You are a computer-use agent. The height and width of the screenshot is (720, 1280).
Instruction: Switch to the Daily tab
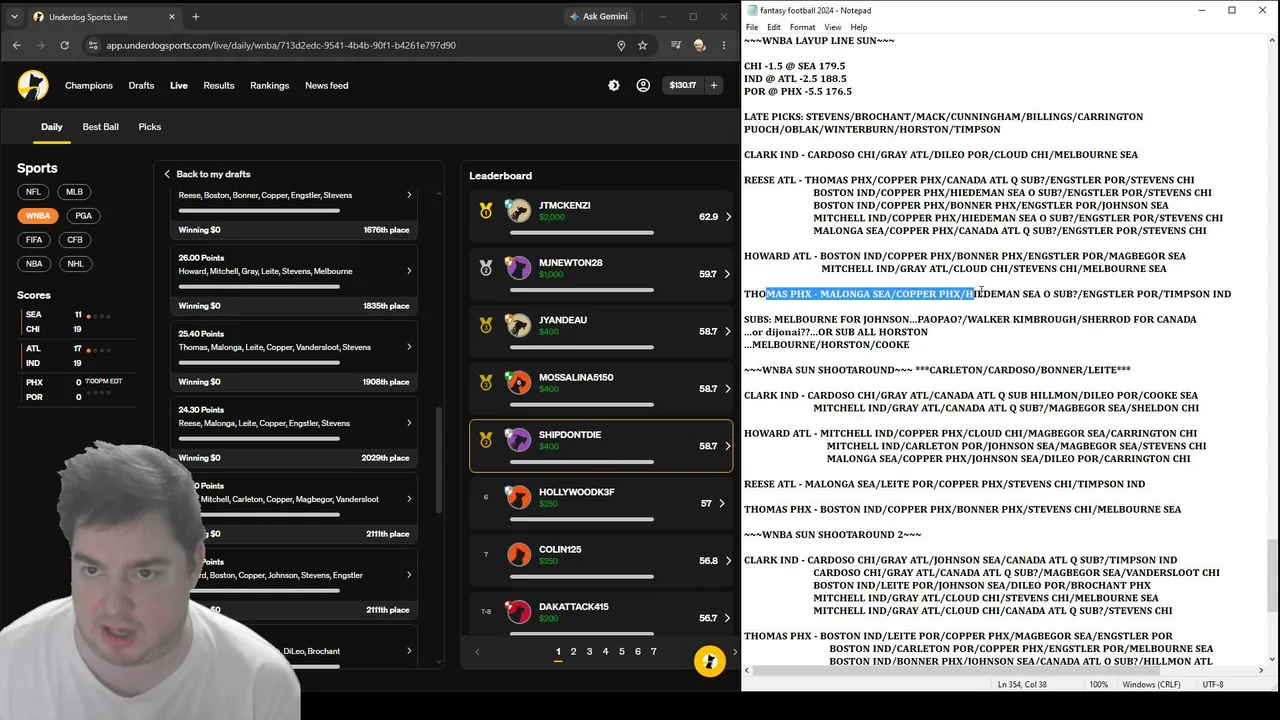pos(52,127)
